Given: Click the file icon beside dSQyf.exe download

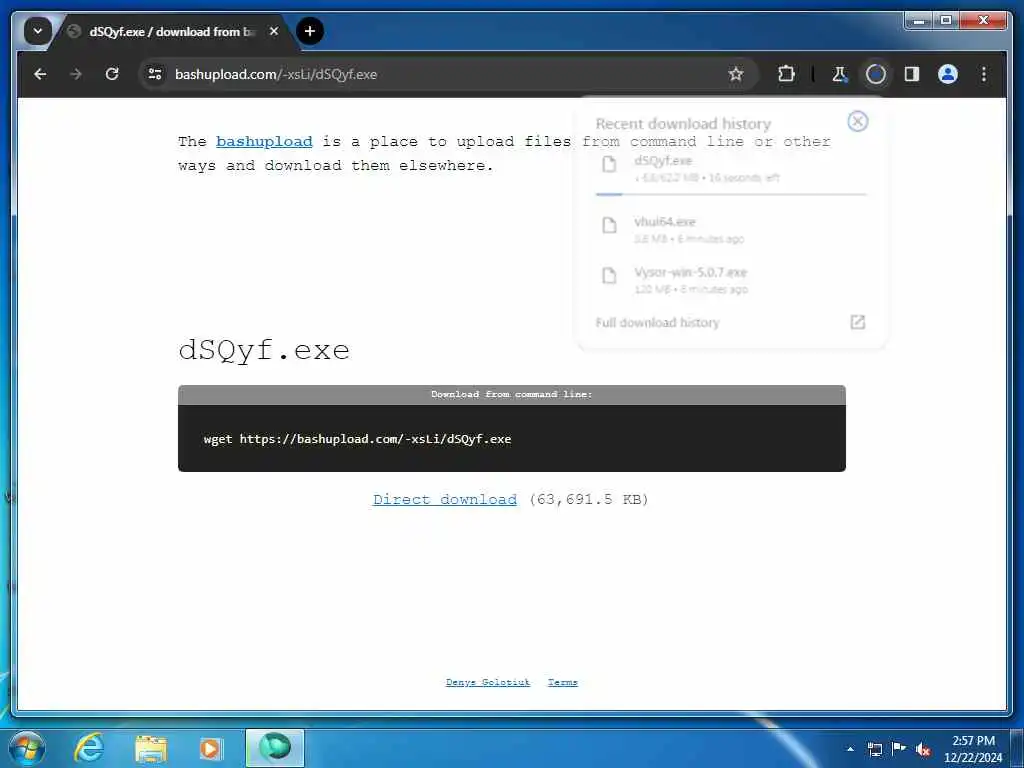Looking at the screenshot, I should (609, 164).
